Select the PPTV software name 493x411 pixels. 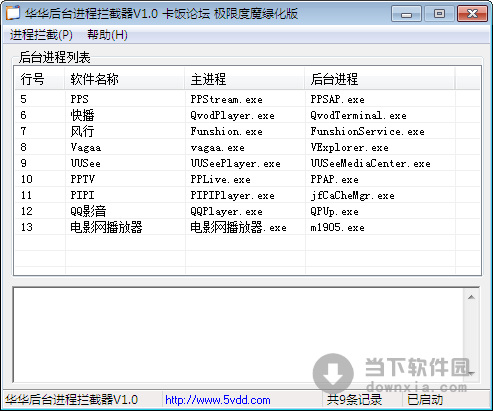pyautogui.click(x=82, y=179)
